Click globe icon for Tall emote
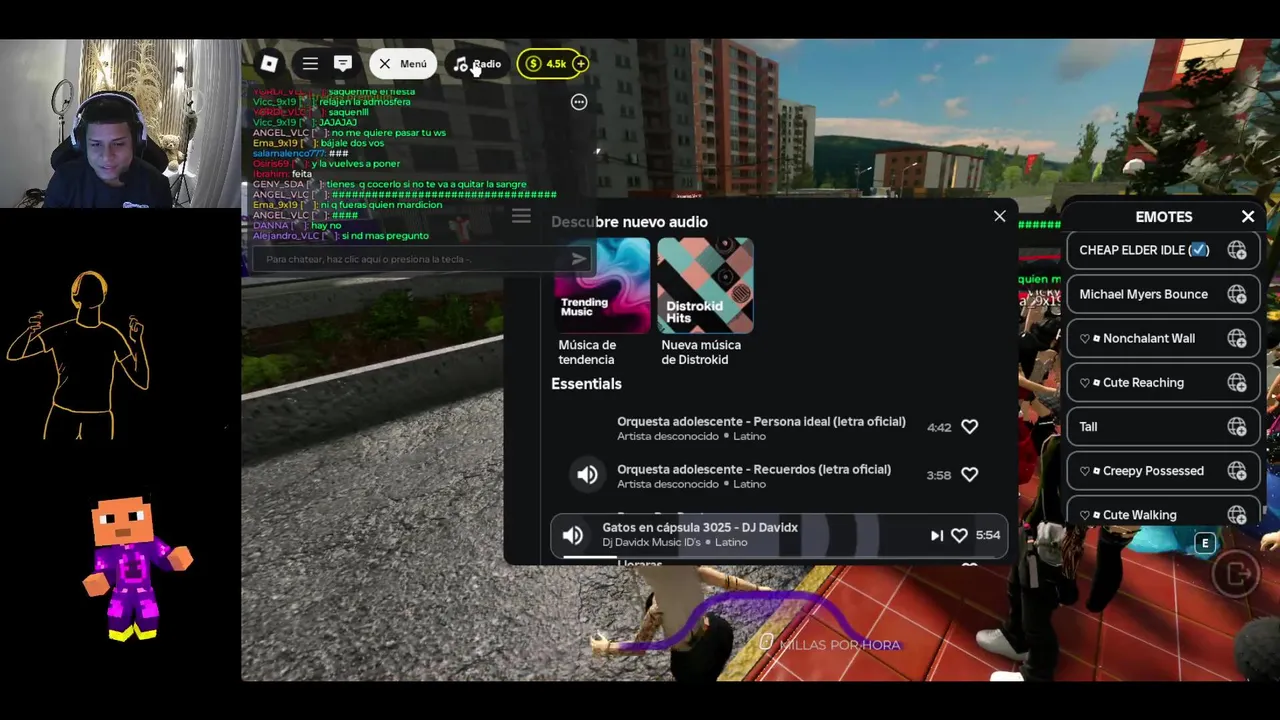Viewport: 1280px width, 720px height. pos(1237,427)
